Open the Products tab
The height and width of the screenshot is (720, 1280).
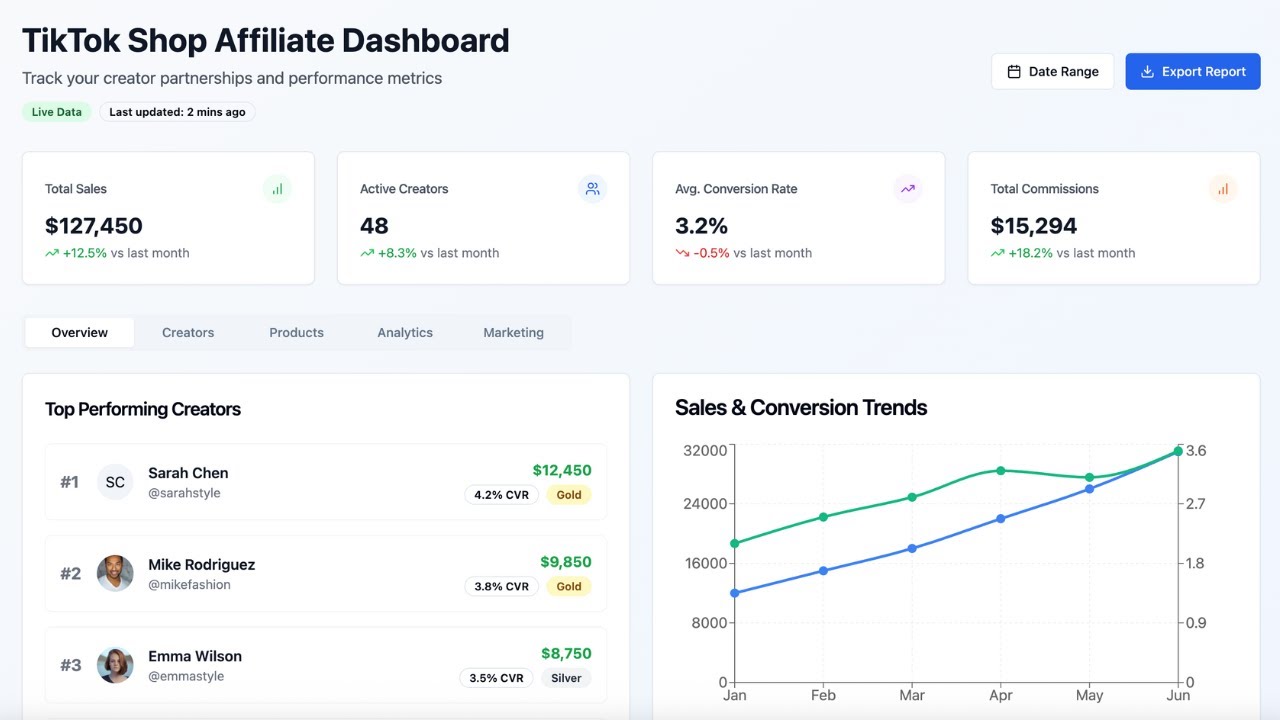(x=296, y=333)
